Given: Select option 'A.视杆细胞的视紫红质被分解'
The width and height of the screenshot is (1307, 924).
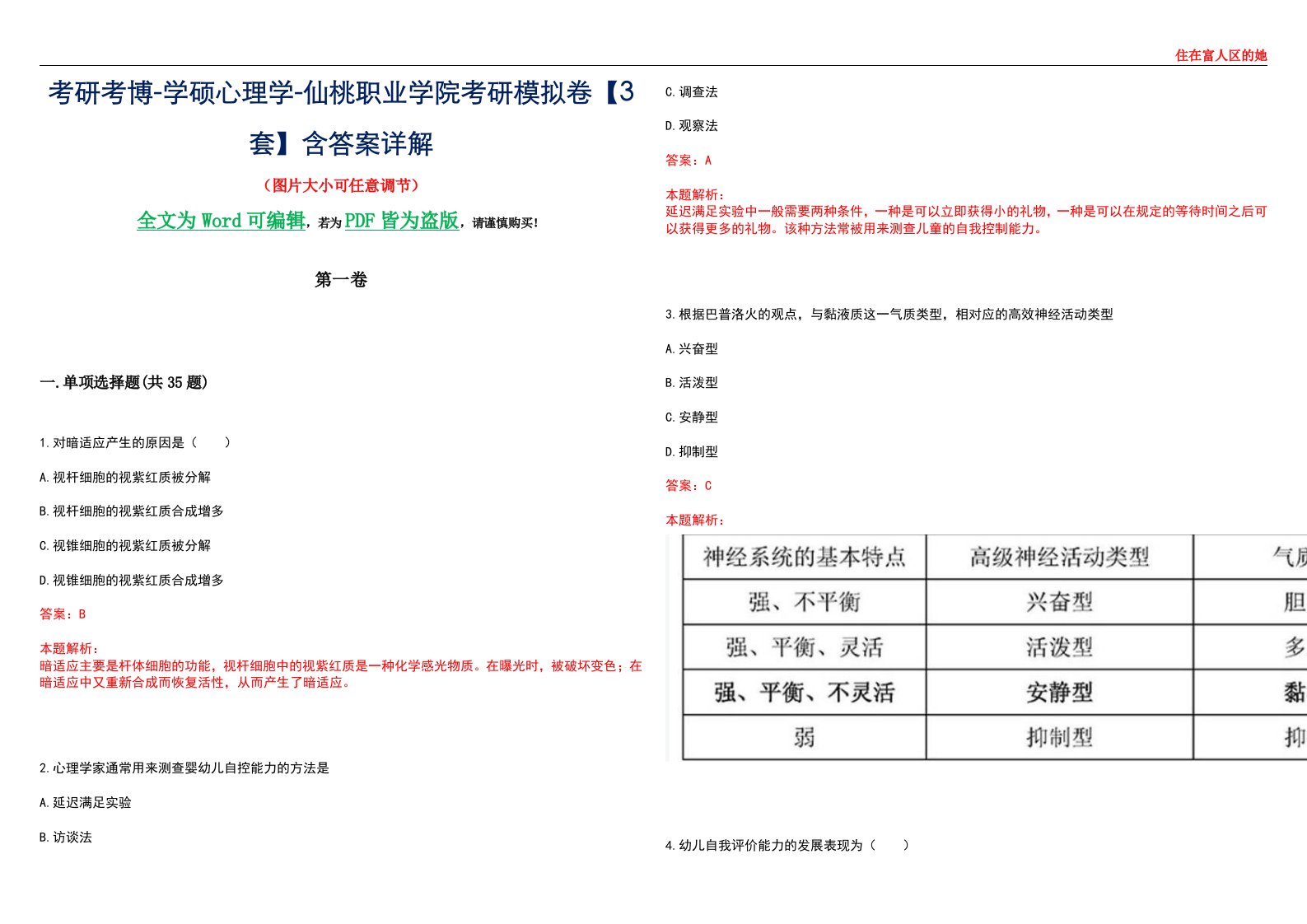Looking at the screenshot, I should (x=125, y=477).
